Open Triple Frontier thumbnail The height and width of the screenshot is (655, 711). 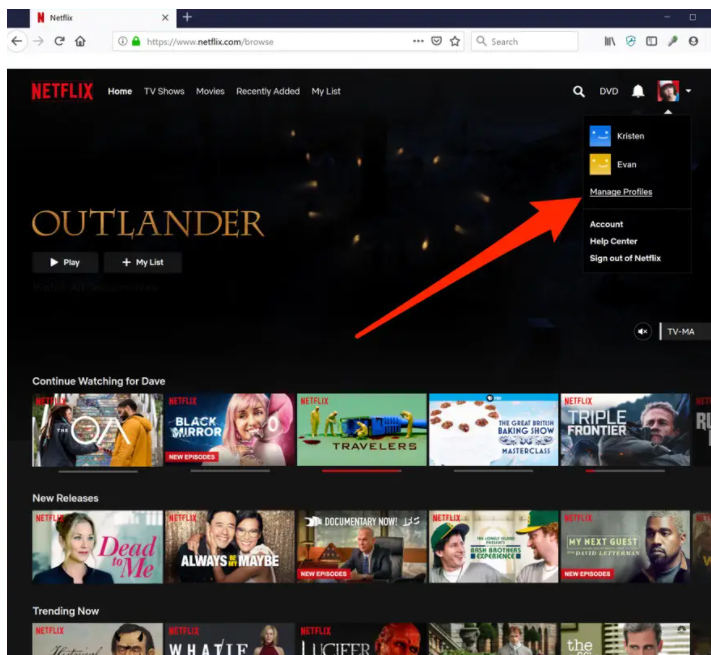tap(625, 430)
